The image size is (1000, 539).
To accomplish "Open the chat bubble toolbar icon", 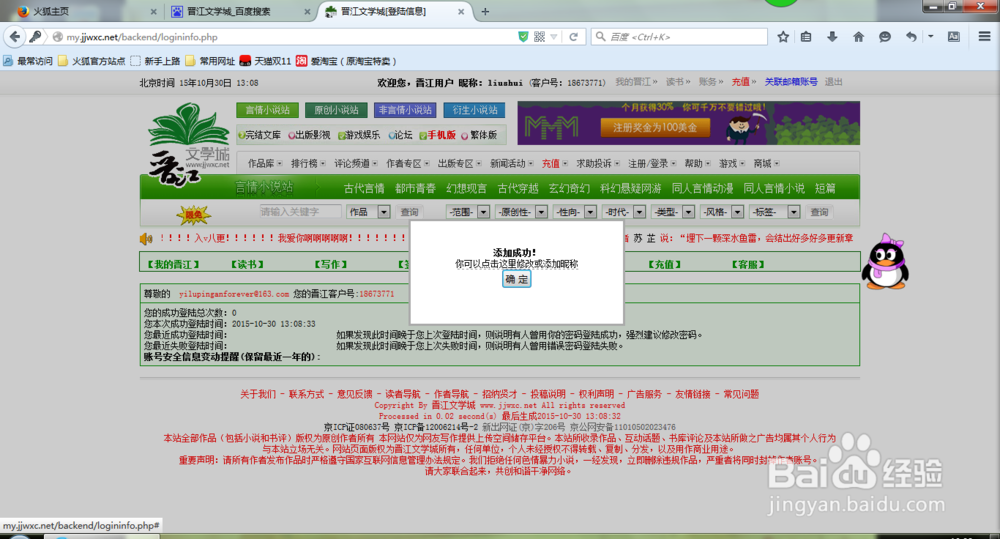I will 885,37.
